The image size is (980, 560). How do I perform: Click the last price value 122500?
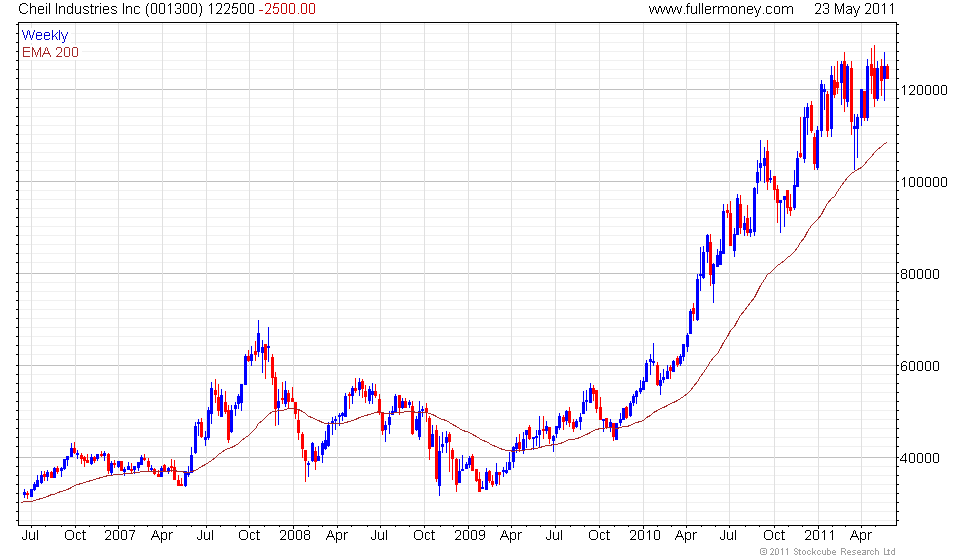pyautogui.click(x=231, y=9)
